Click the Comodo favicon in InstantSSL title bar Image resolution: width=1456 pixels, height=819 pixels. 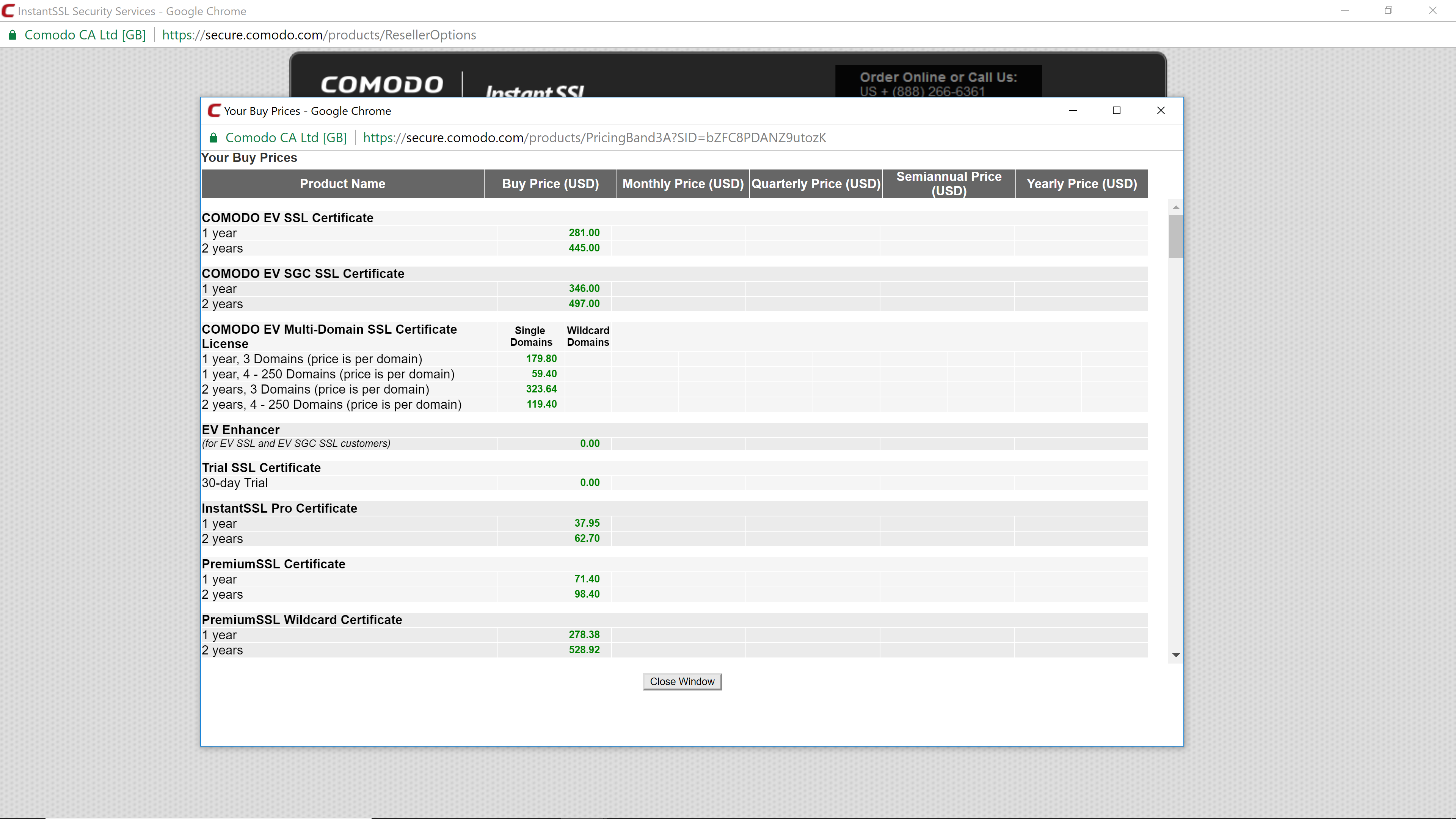click(x=8, y=11)
